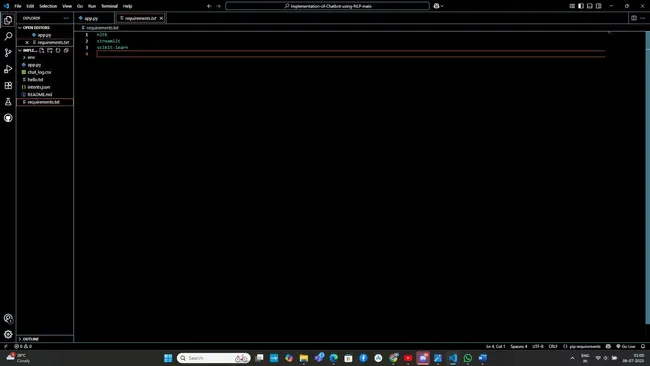The image size is (650, 366).
Task: Collapse all folders in explorer icon
Action: tap(66, 51)
